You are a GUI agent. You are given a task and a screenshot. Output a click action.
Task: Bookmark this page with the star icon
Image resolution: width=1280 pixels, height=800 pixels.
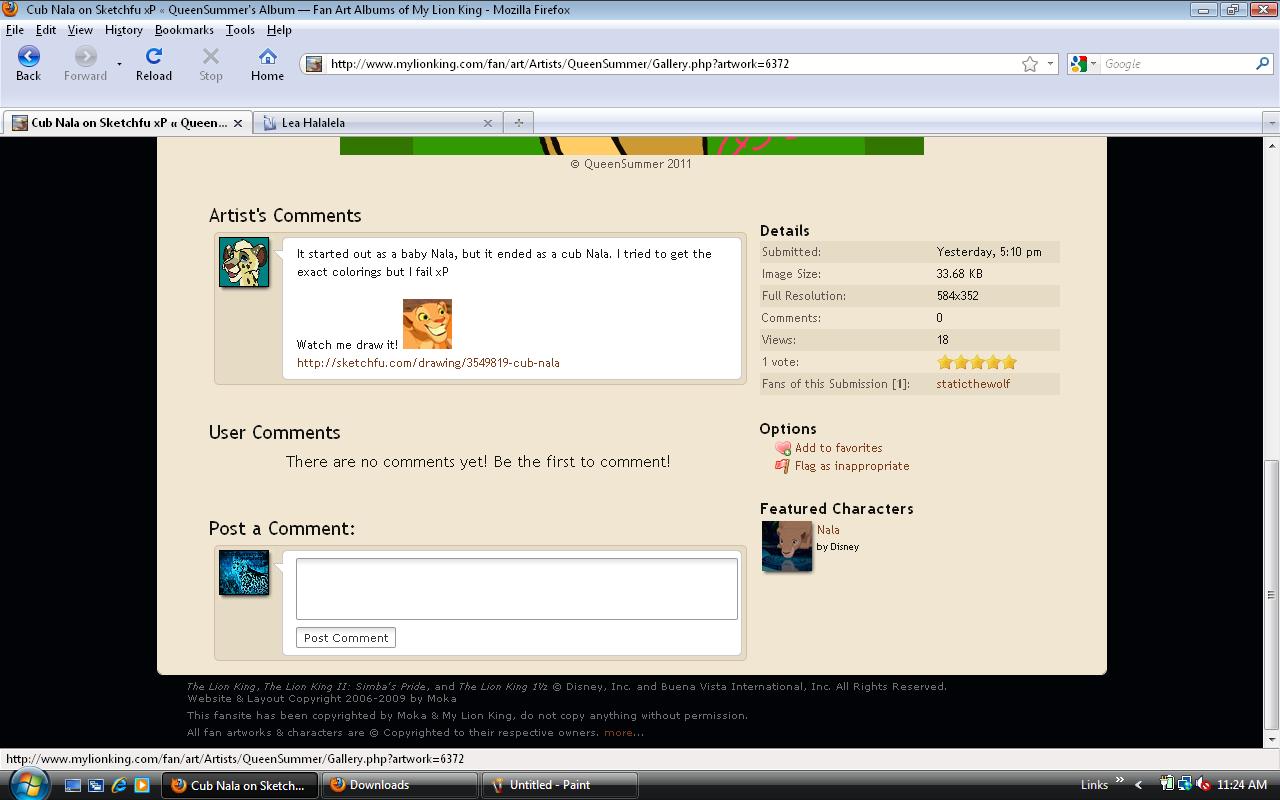[x=1030, y=64]
